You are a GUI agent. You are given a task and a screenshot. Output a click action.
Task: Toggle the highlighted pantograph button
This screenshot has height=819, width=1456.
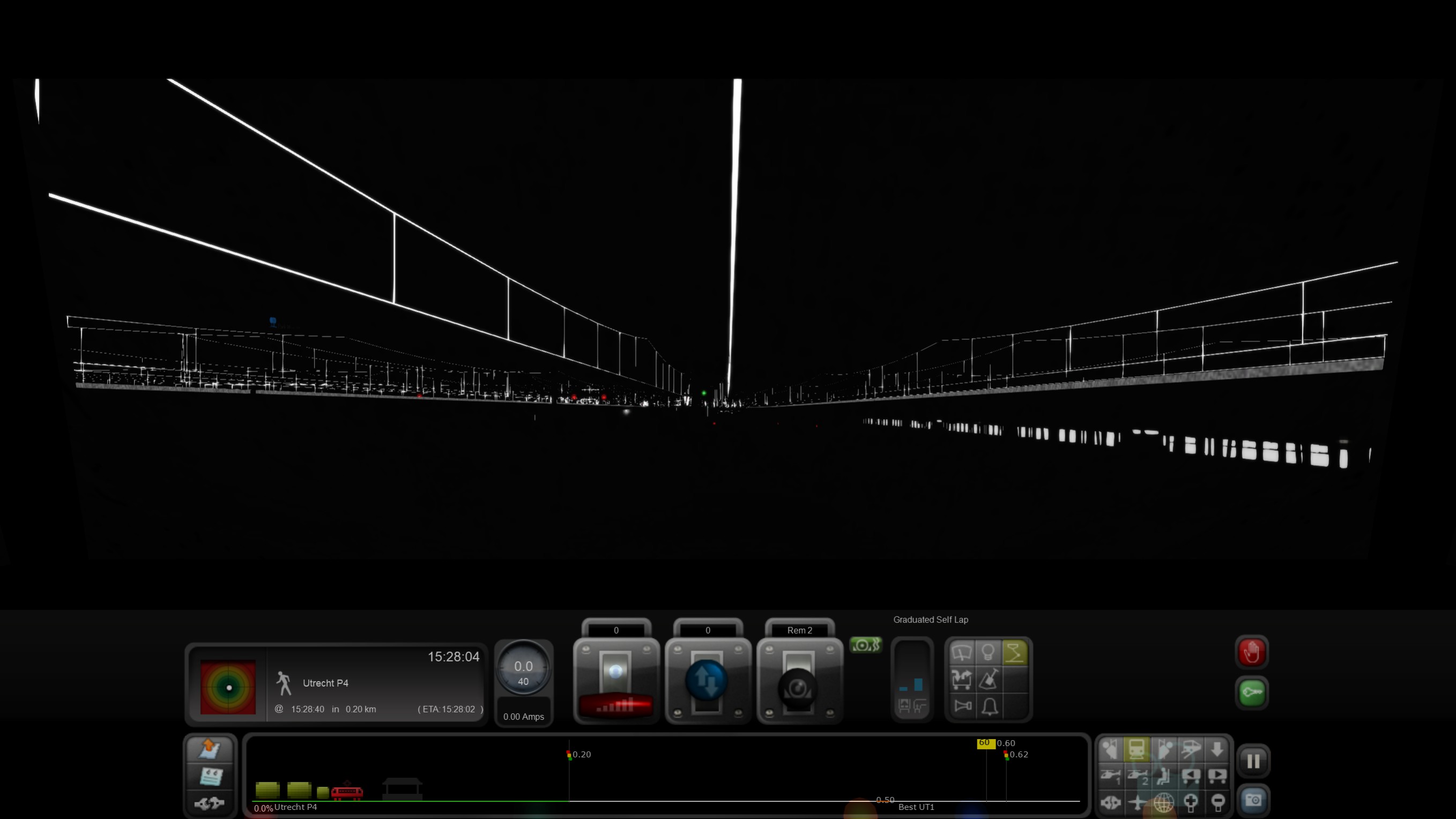1015,653
